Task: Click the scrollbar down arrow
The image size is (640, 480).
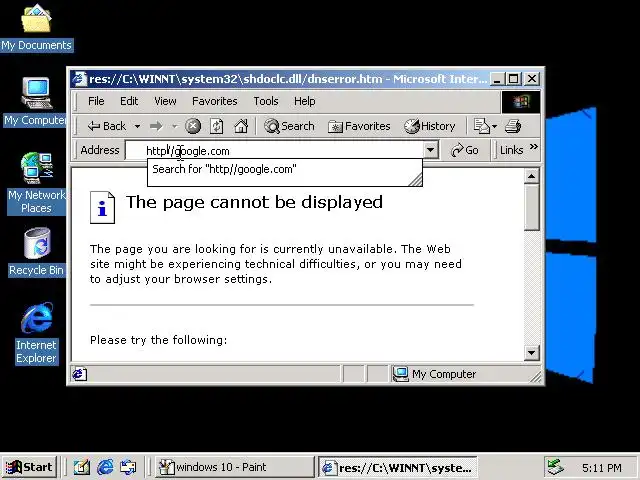Action: (531, 353)
